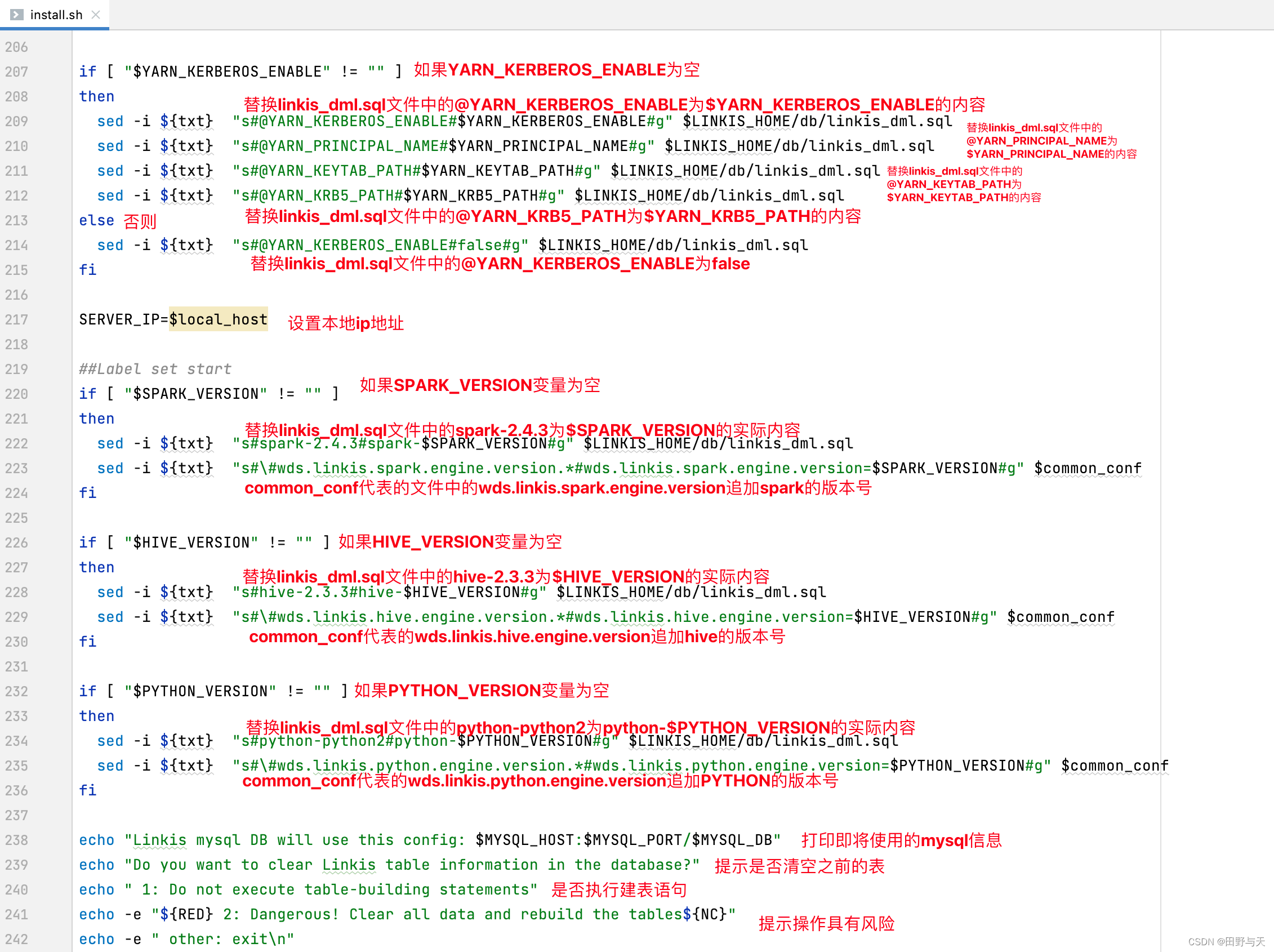Click the fi keyword on line 215
The width and height of the screenshot is (1274, 952).
[87, 269]
